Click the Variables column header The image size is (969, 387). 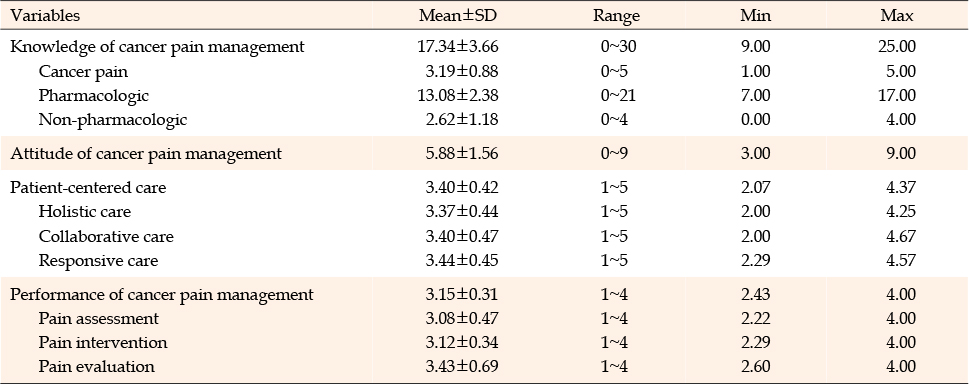[x=45, y=15]
